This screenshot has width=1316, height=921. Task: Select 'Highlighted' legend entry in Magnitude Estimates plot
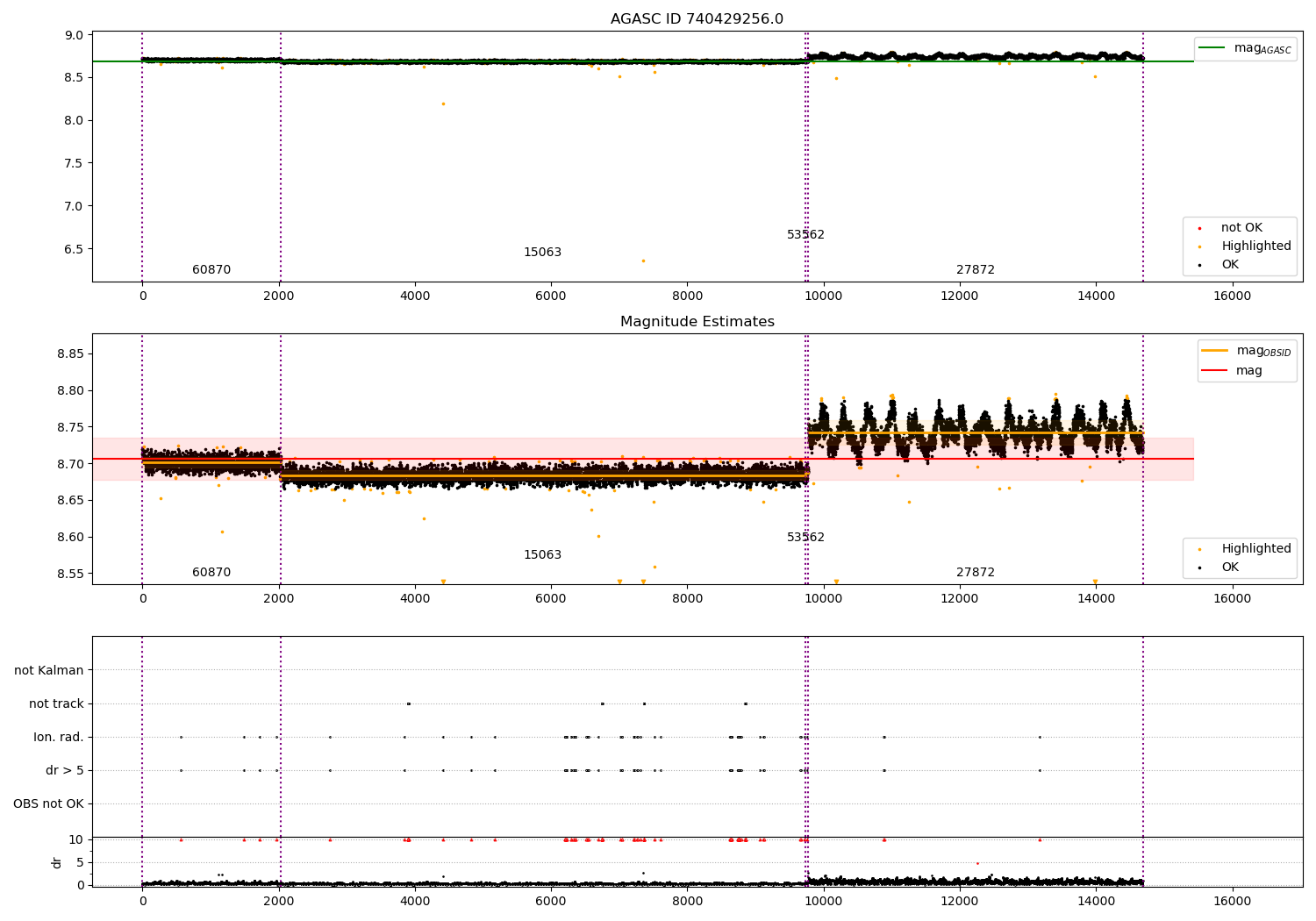click(1256, 549)
